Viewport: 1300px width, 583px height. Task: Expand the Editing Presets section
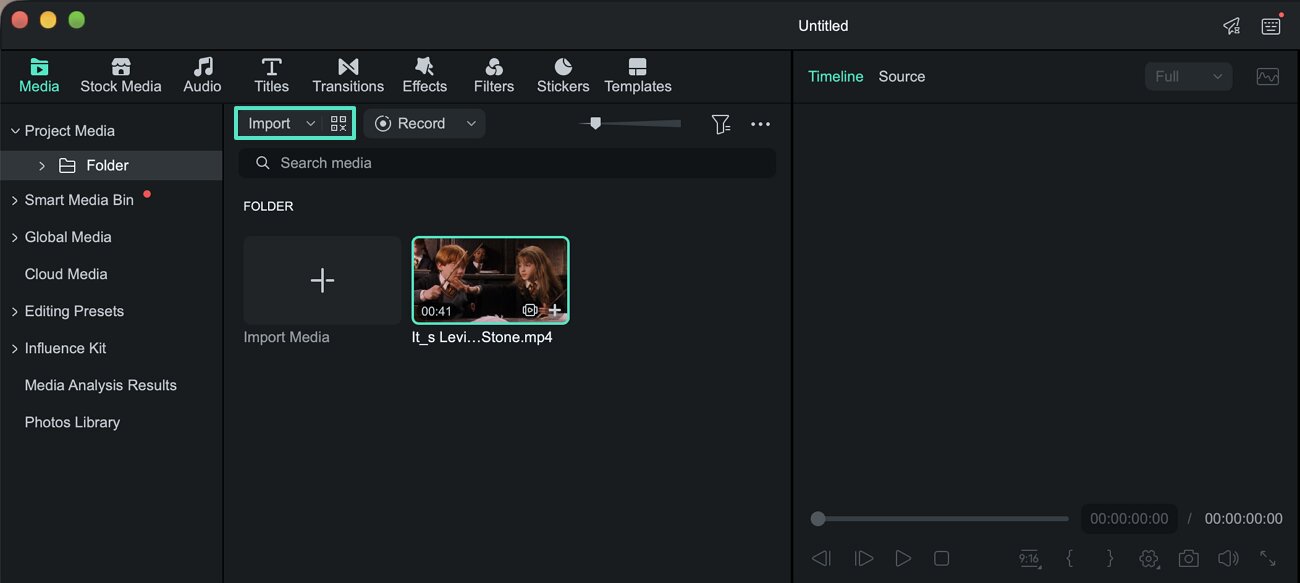click(x=14, y=311)
